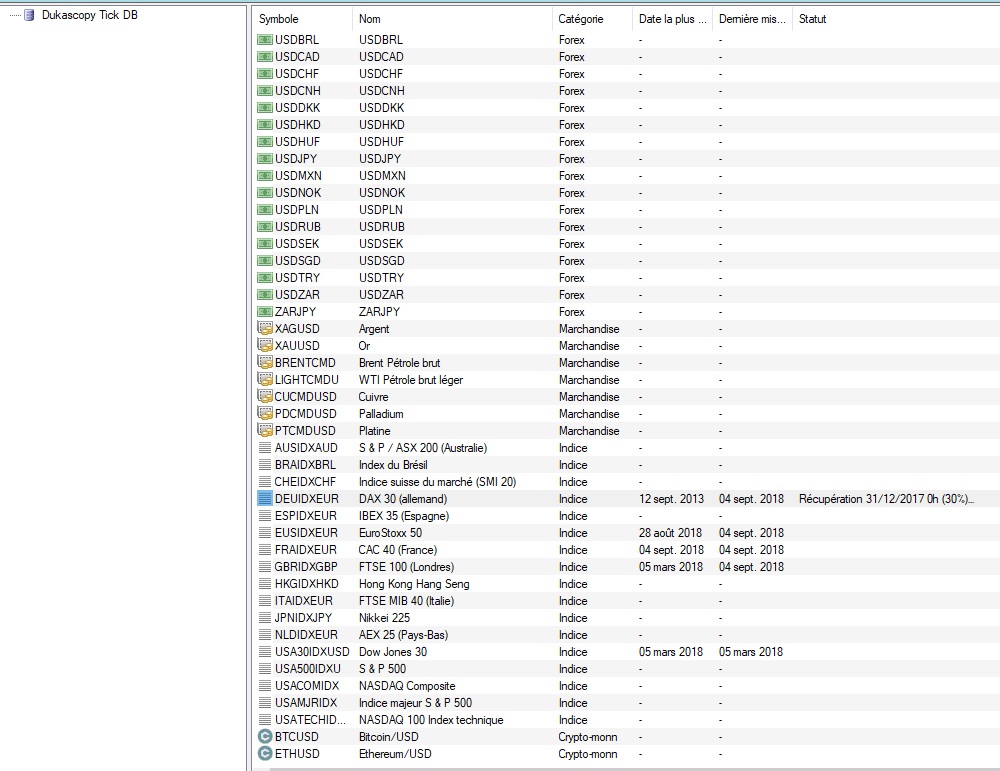1000x771 pixels.
Task: Select the USDDKK symbol text
Action: click(x=298, y=108)
